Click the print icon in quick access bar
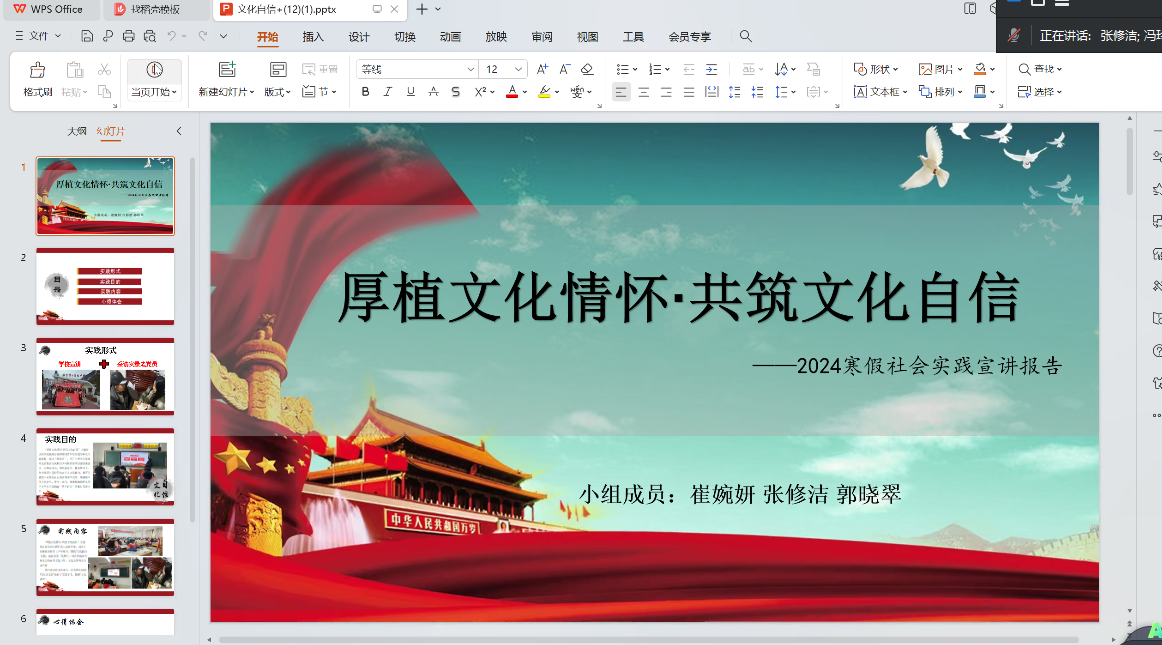1162x645 pixels. [128, 36]
